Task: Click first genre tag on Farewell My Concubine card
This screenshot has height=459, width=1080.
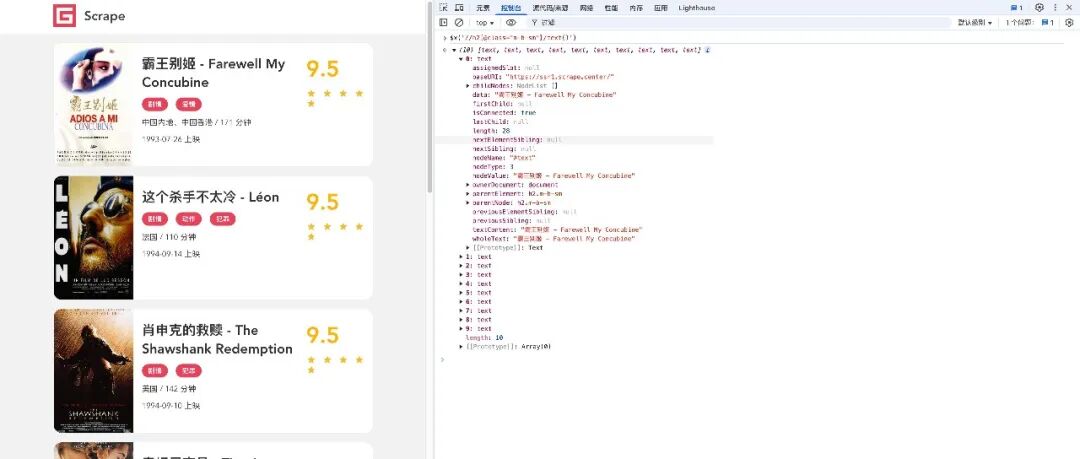Action: coord(155,104)
